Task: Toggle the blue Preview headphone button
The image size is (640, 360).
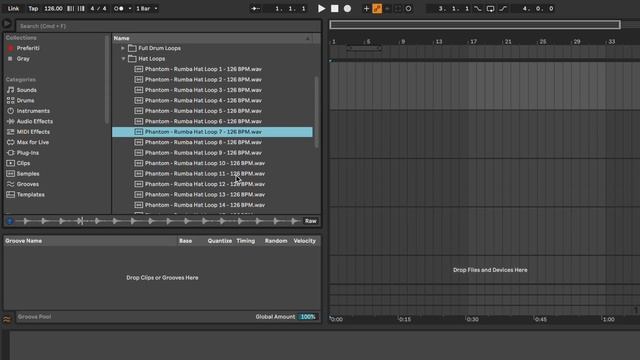Action: 10,221
